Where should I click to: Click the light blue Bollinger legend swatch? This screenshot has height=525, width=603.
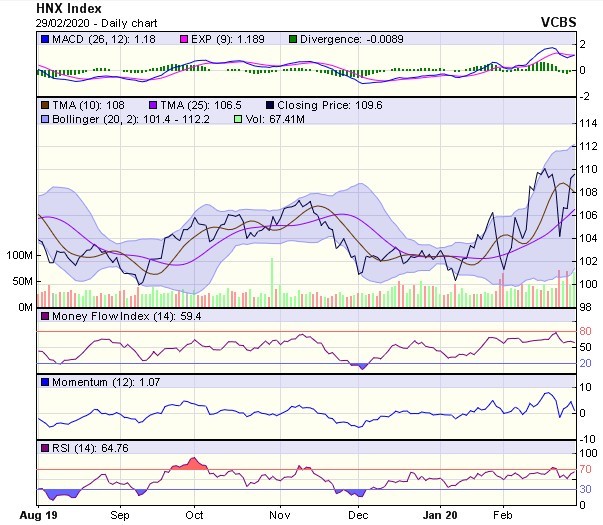43,119
